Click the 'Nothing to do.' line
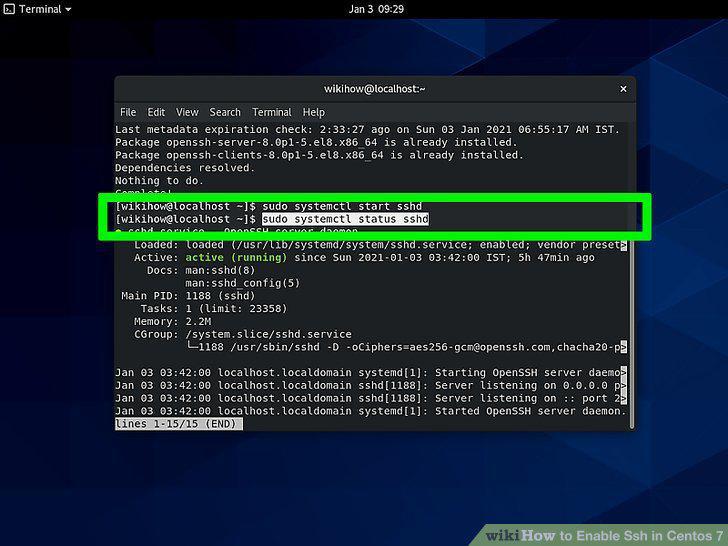Viewport: 728px width, 546px height. [159, 181]
